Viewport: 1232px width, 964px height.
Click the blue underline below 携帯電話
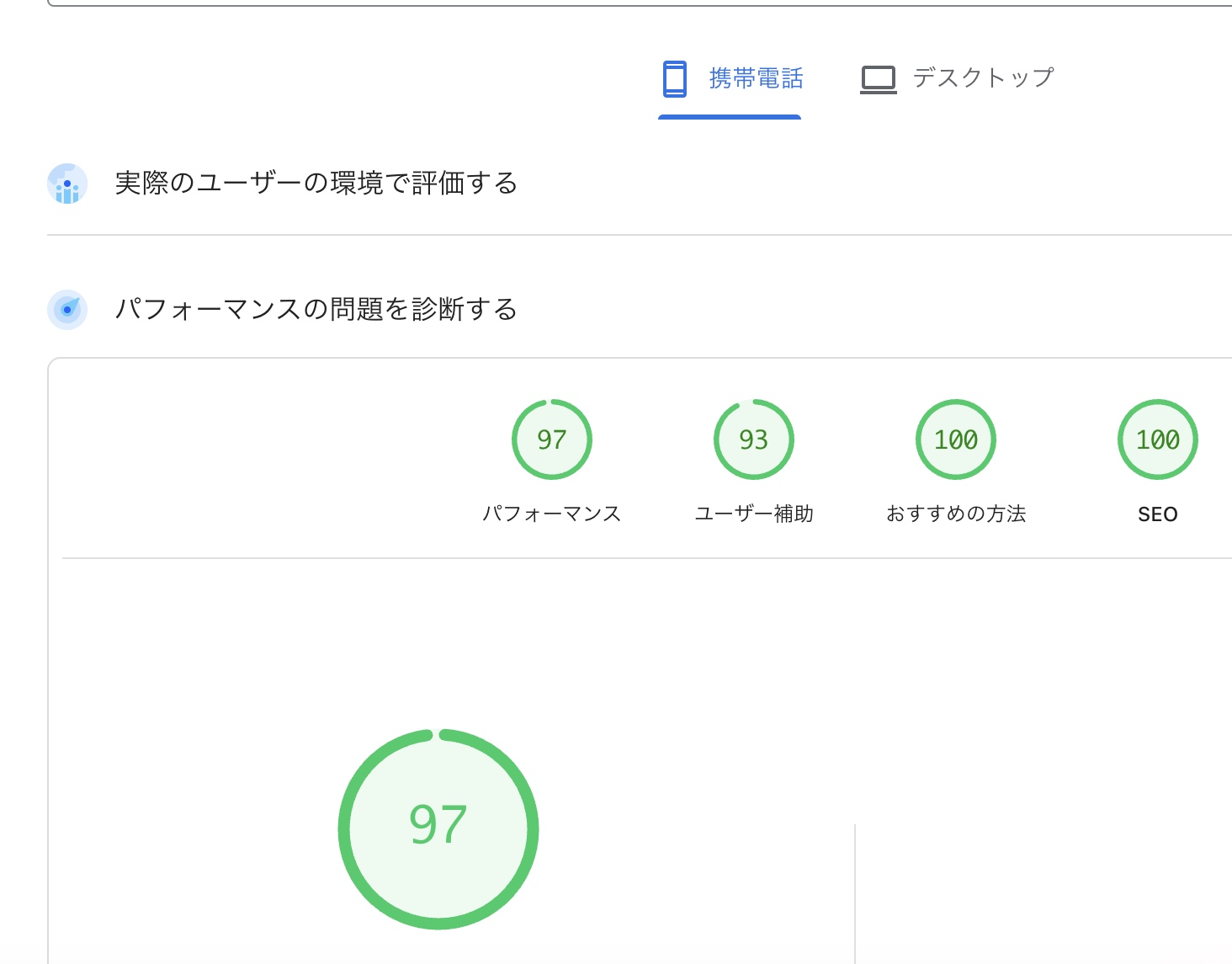pos(730,117)
